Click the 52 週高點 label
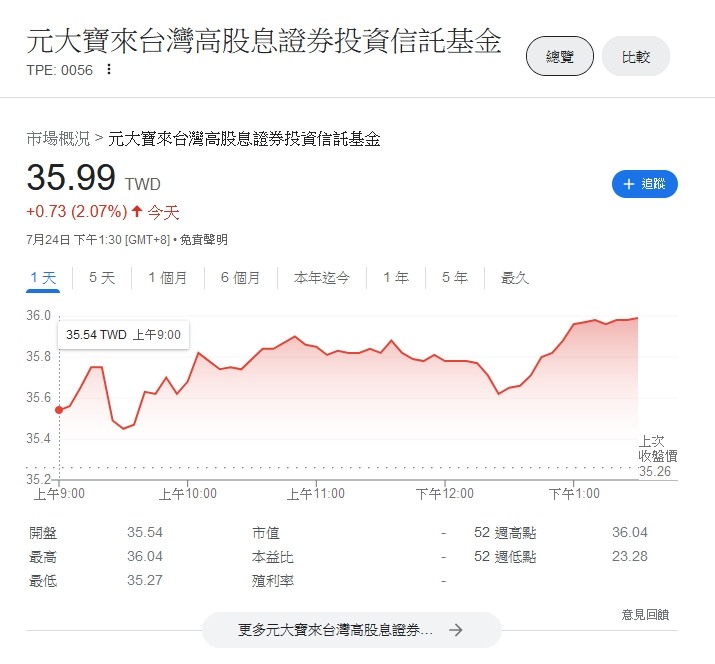The width and height of the screenshot is (715, 664). coord(505,532)
